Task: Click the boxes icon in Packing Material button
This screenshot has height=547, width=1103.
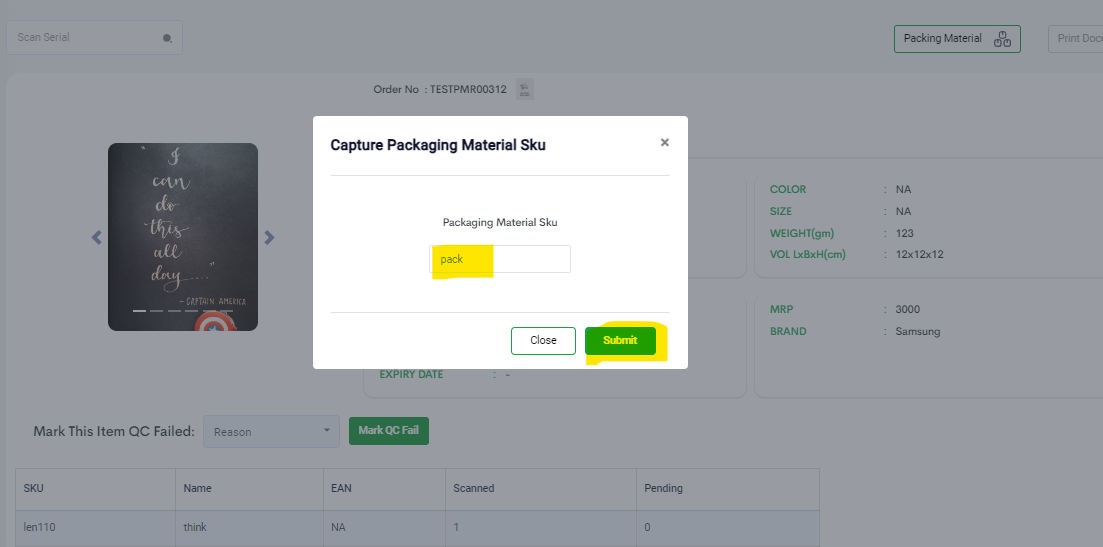Action: (x=1002, y=39)
